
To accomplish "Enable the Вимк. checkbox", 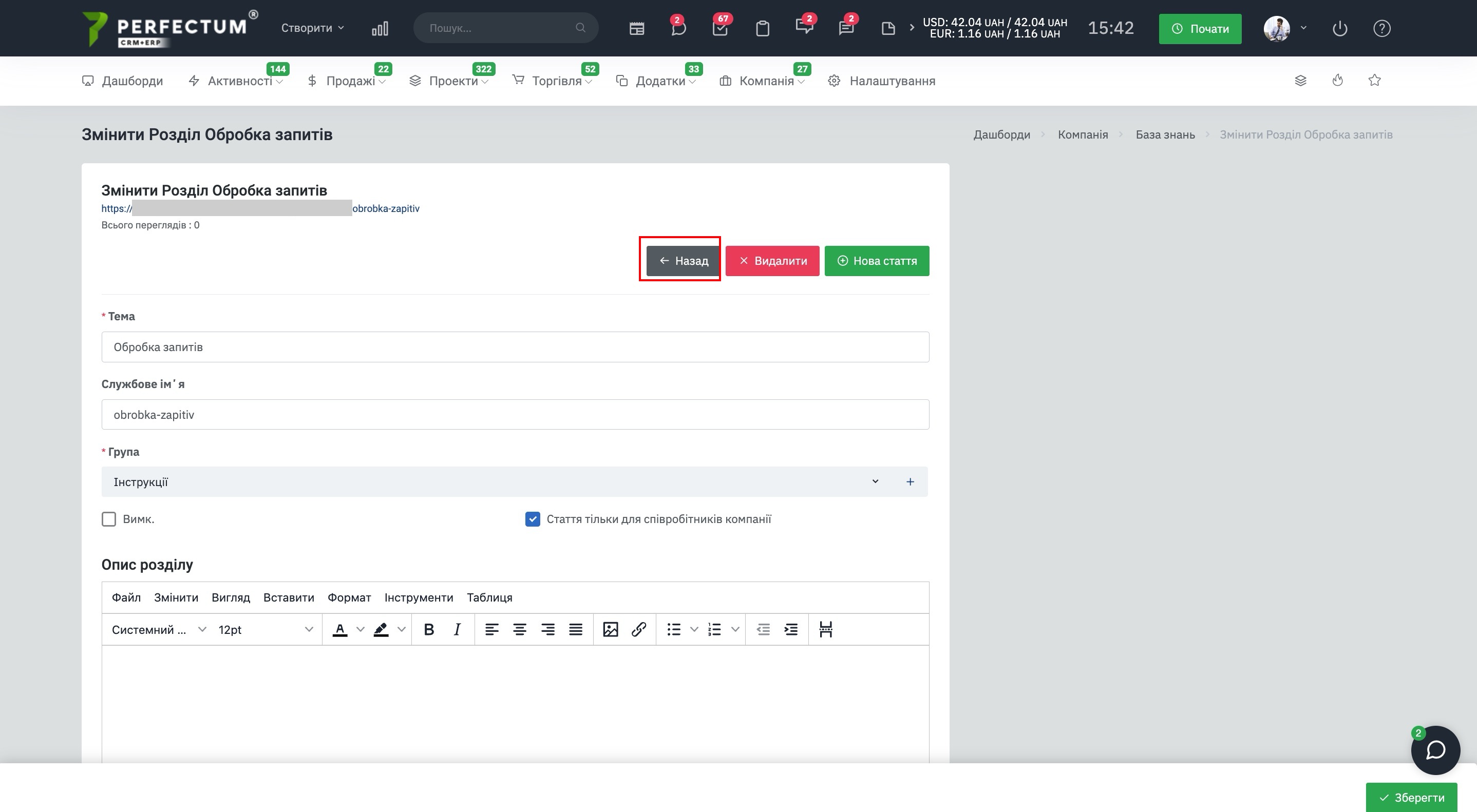I will (109, 519).
